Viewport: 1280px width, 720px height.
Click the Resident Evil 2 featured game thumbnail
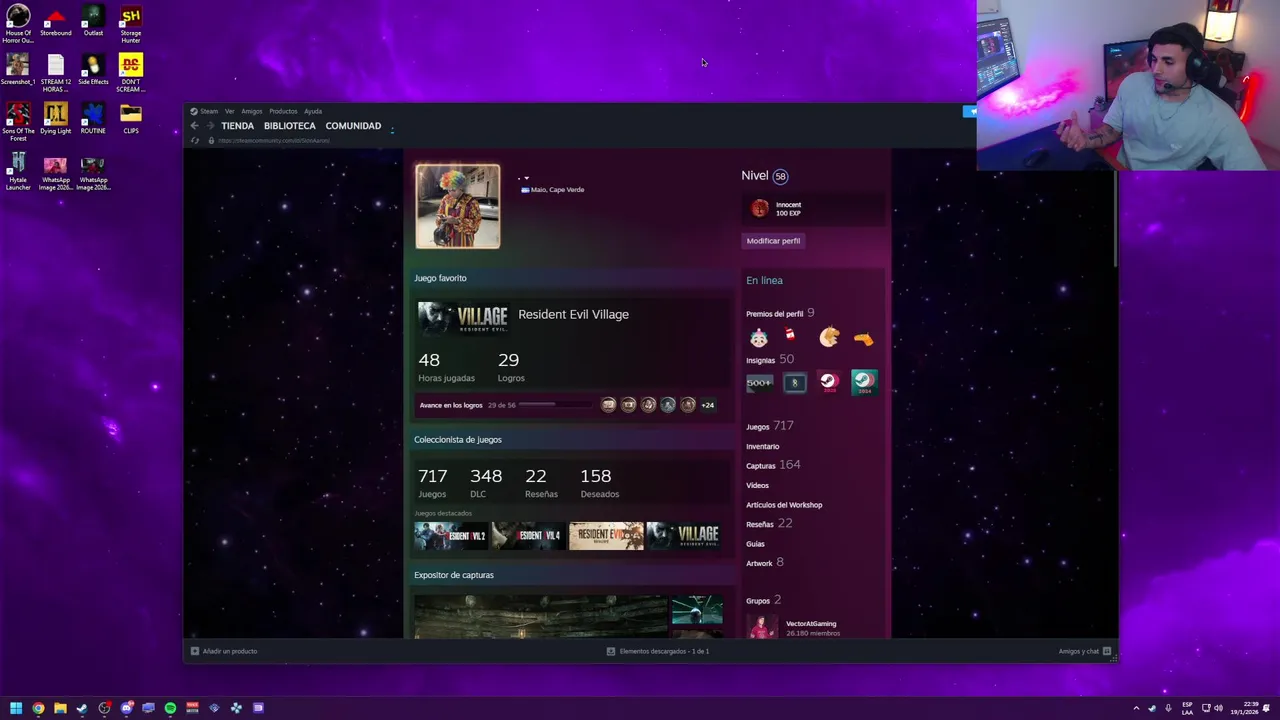coord(451,536)
